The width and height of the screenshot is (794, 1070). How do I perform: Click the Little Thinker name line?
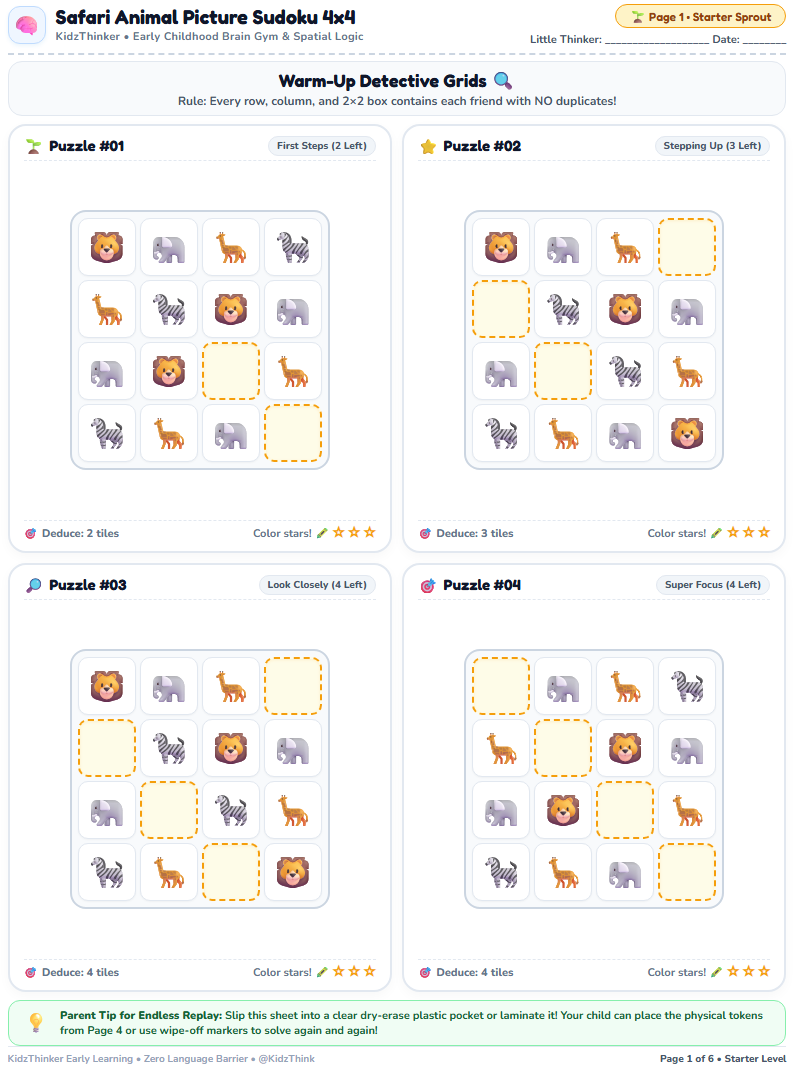coord(657,40)
